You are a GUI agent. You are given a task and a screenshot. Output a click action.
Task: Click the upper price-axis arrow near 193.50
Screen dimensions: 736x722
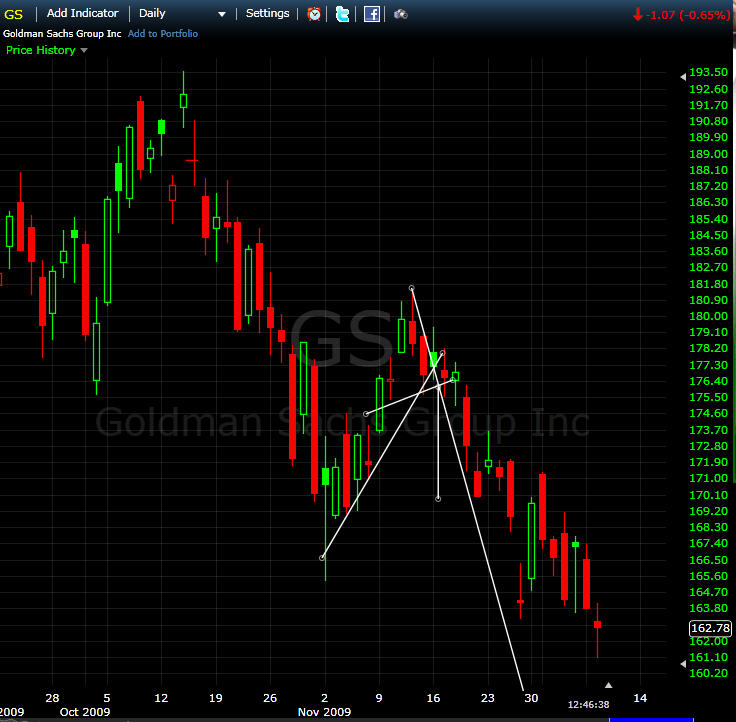(x=683, y=77)
